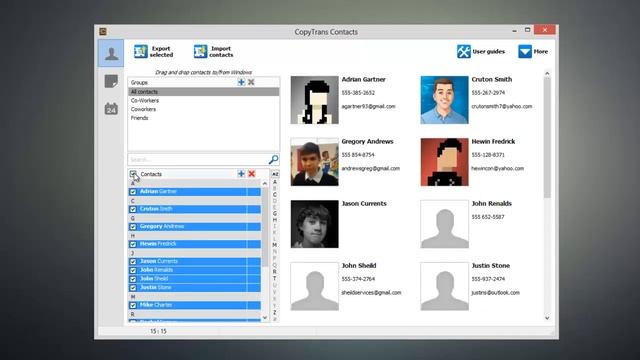Uncheck John Sheild checkbox
Viewport: 640px width, 360px height.
pos(133,279)
